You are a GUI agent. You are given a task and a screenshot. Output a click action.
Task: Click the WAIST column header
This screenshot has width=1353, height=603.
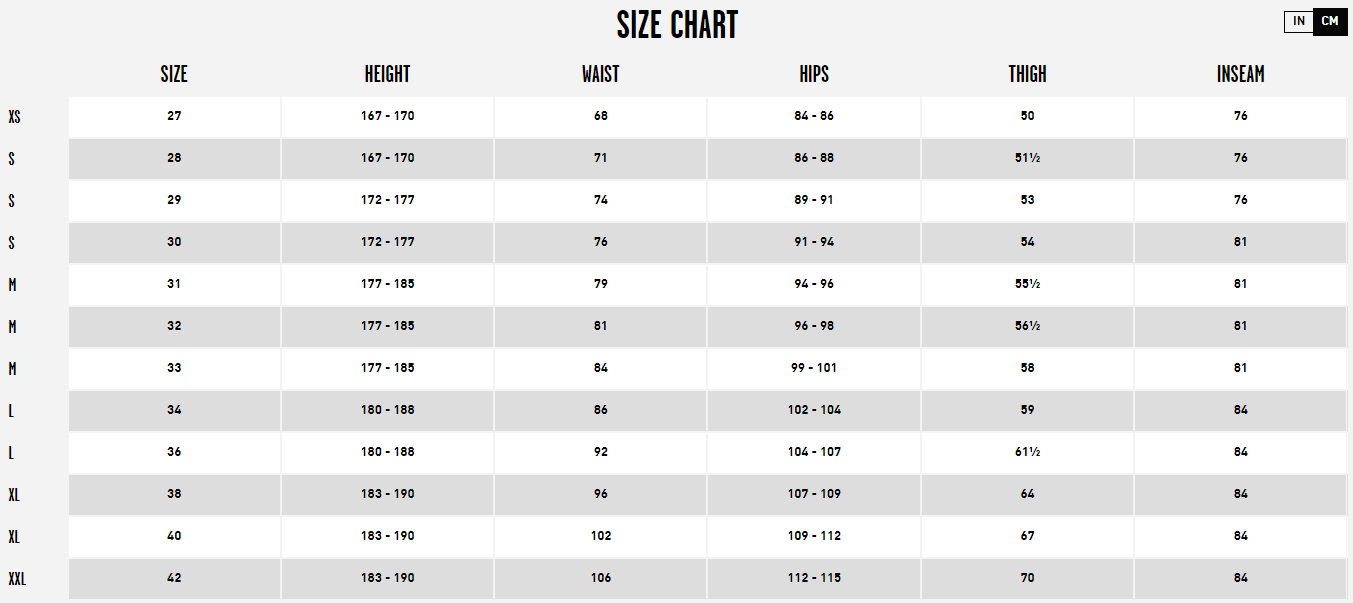600,74
